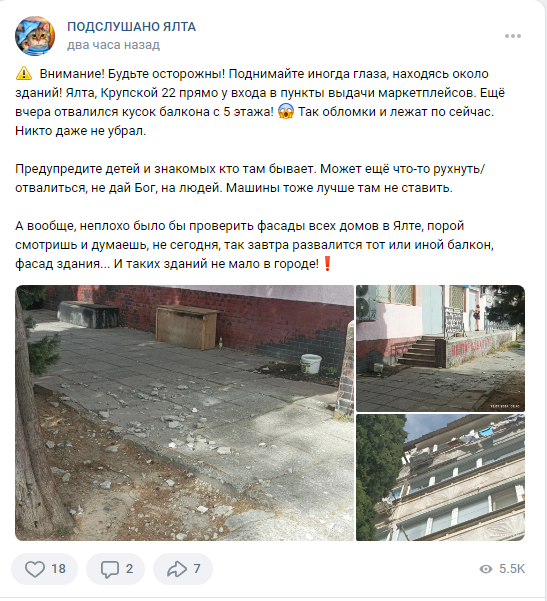This screenshot has width=547, height=601.
Task: Click the share count 7
Action: [197, 569]
